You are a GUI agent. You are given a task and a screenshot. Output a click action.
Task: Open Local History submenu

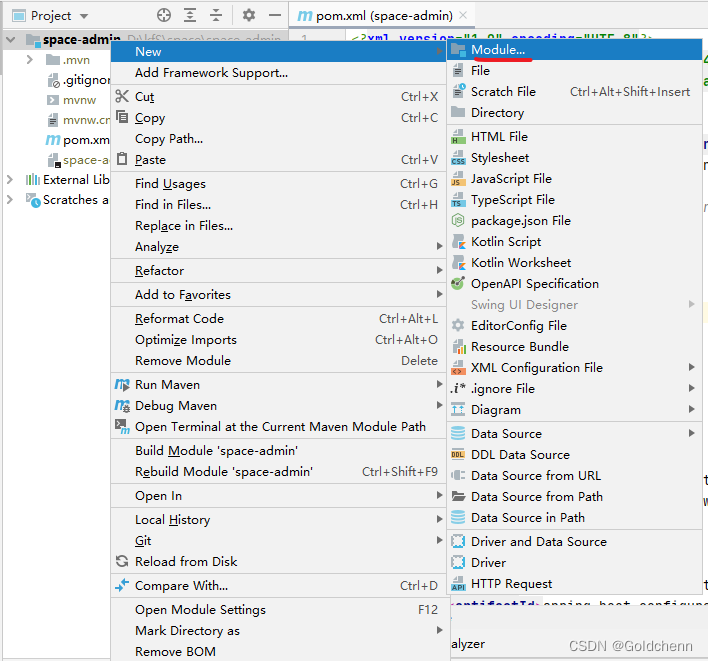[278, 520]
